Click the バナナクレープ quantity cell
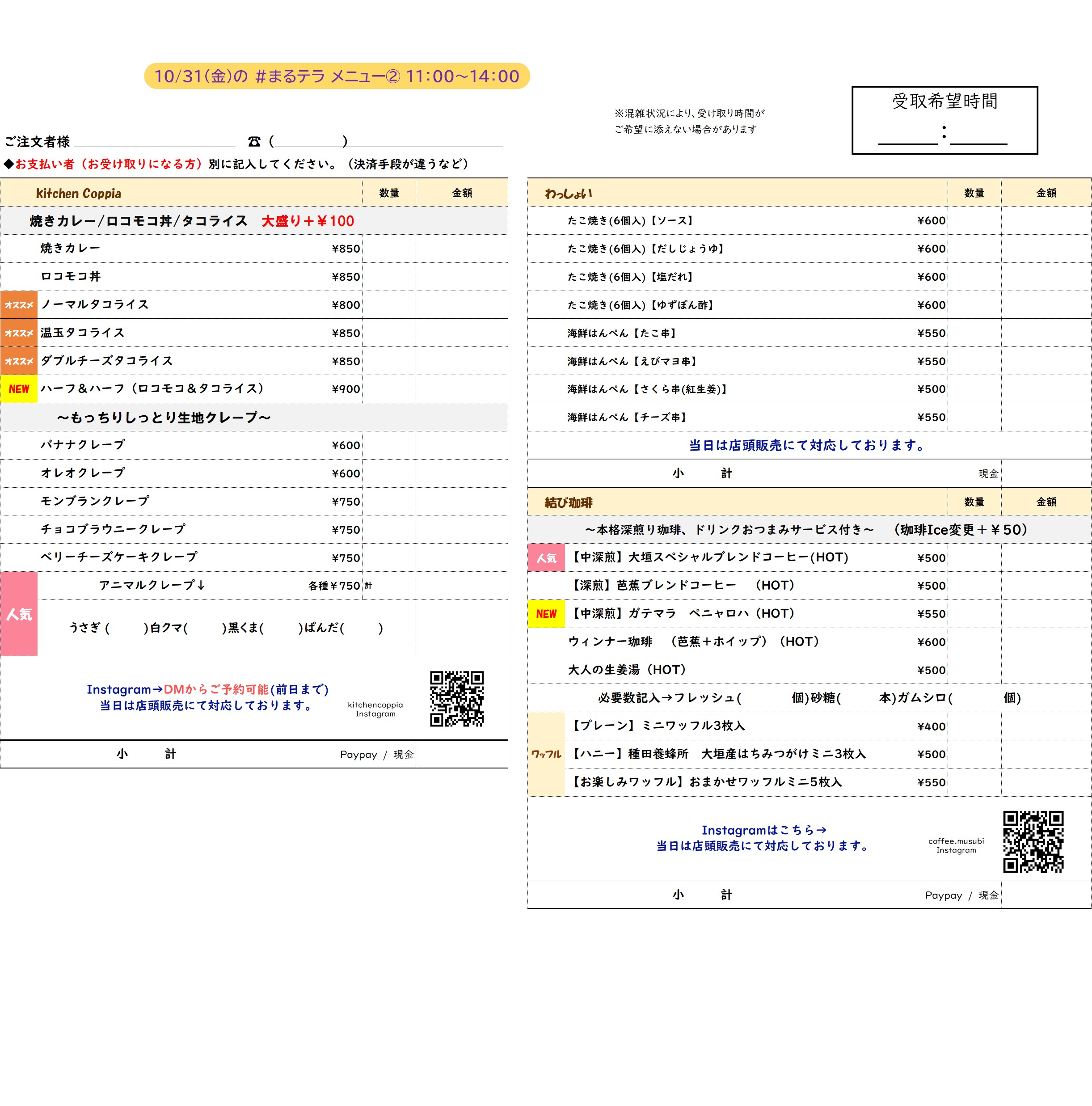 coord(388,445)
